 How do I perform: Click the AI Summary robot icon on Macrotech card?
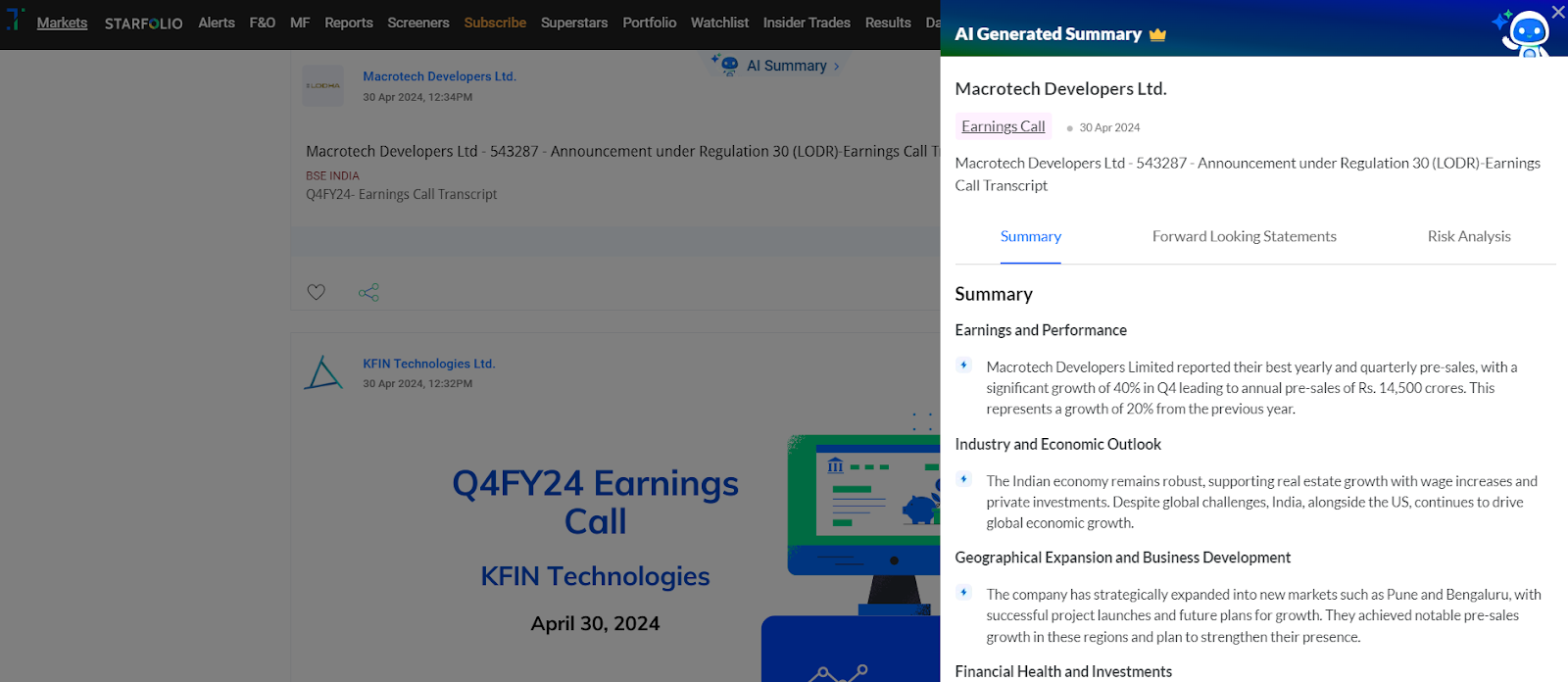[x=726, y=66]
